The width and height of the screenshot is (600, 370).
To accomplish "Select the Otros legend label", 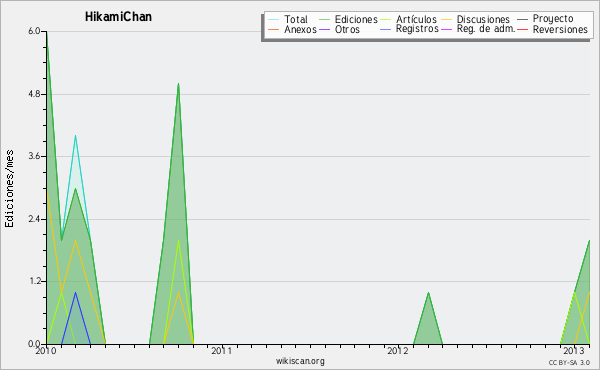I will [x=347, y=29].
